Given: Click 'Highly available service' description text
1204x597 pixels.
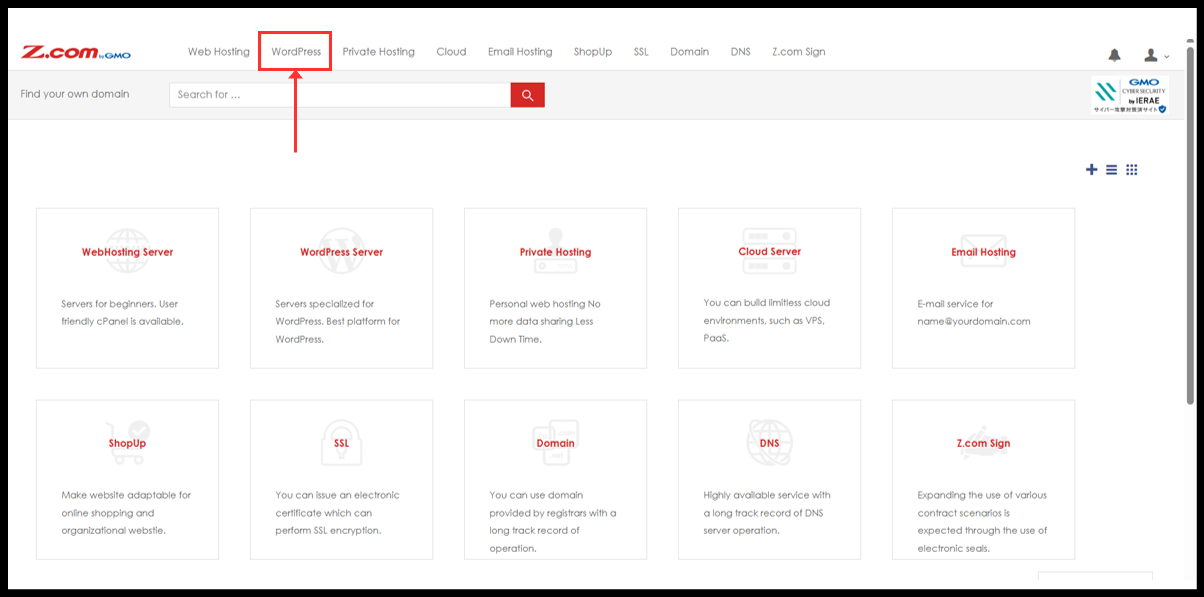Looking at the screenshot, I should coord(767,513).
